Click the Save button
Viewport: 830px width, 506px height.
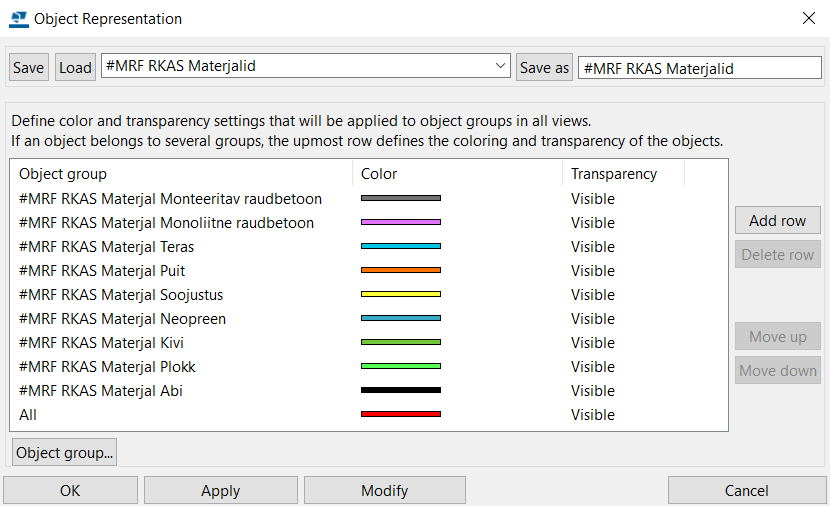click(29, 67)
